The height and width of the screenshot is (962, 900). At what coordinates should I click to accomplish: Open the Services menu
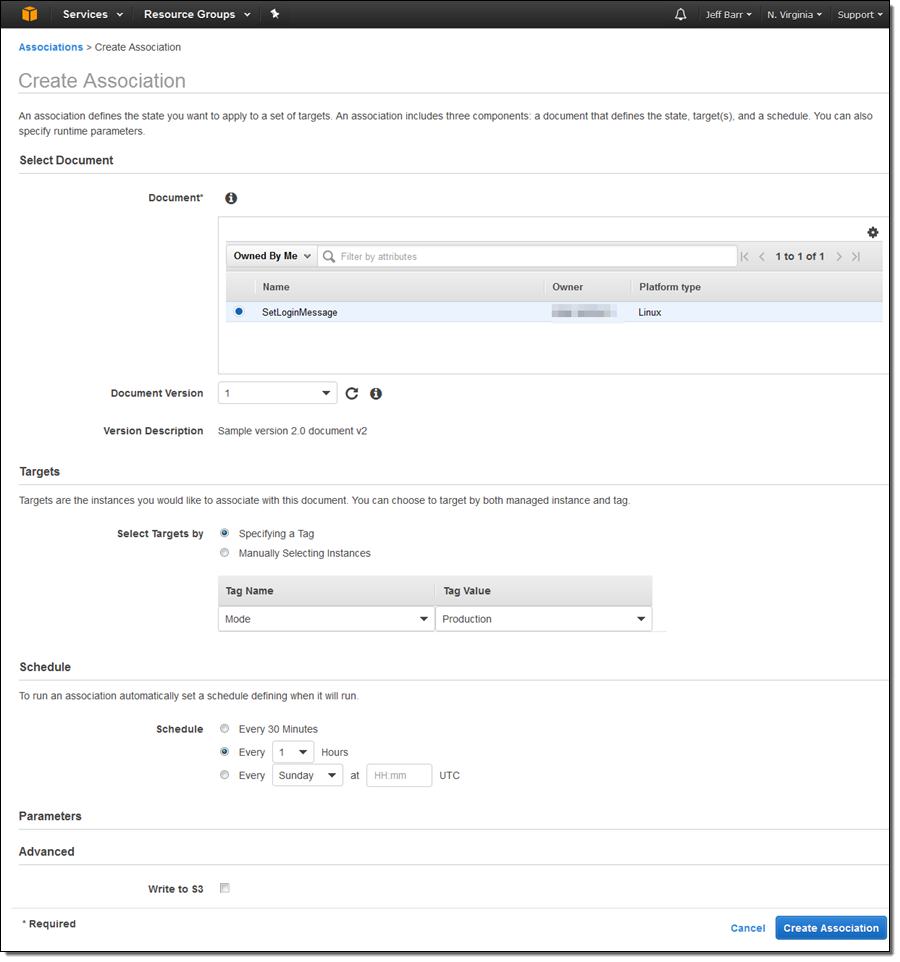pos(92,15)
